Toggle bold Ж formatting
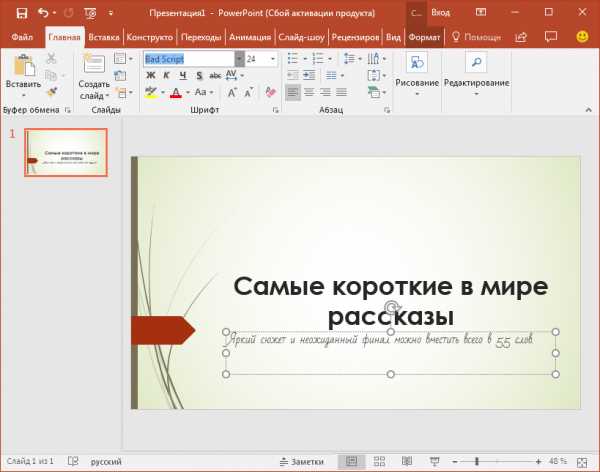600x472 pixels. point(151,75)
